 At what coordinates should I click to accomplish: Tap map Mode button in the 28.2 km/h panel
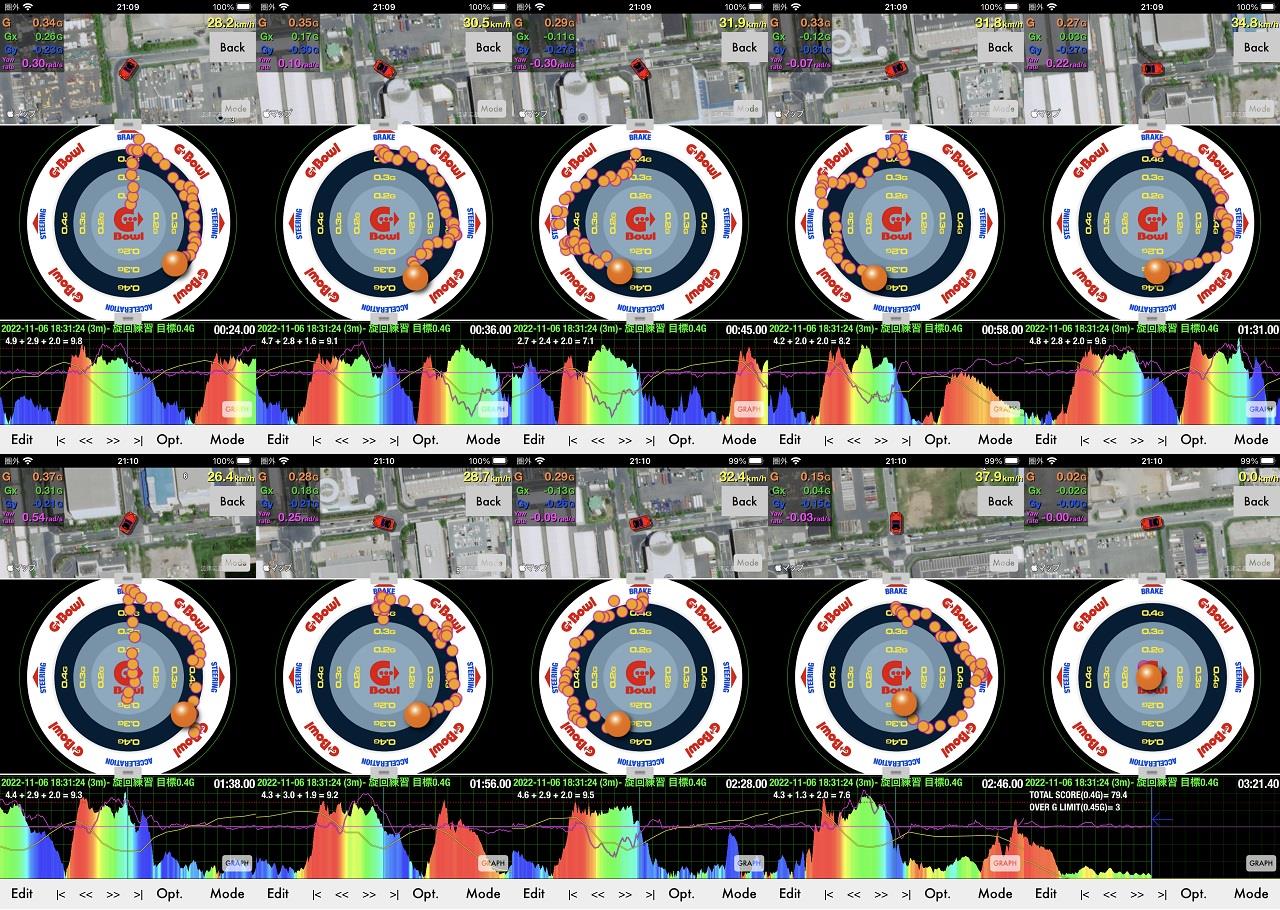click(236, 109)
